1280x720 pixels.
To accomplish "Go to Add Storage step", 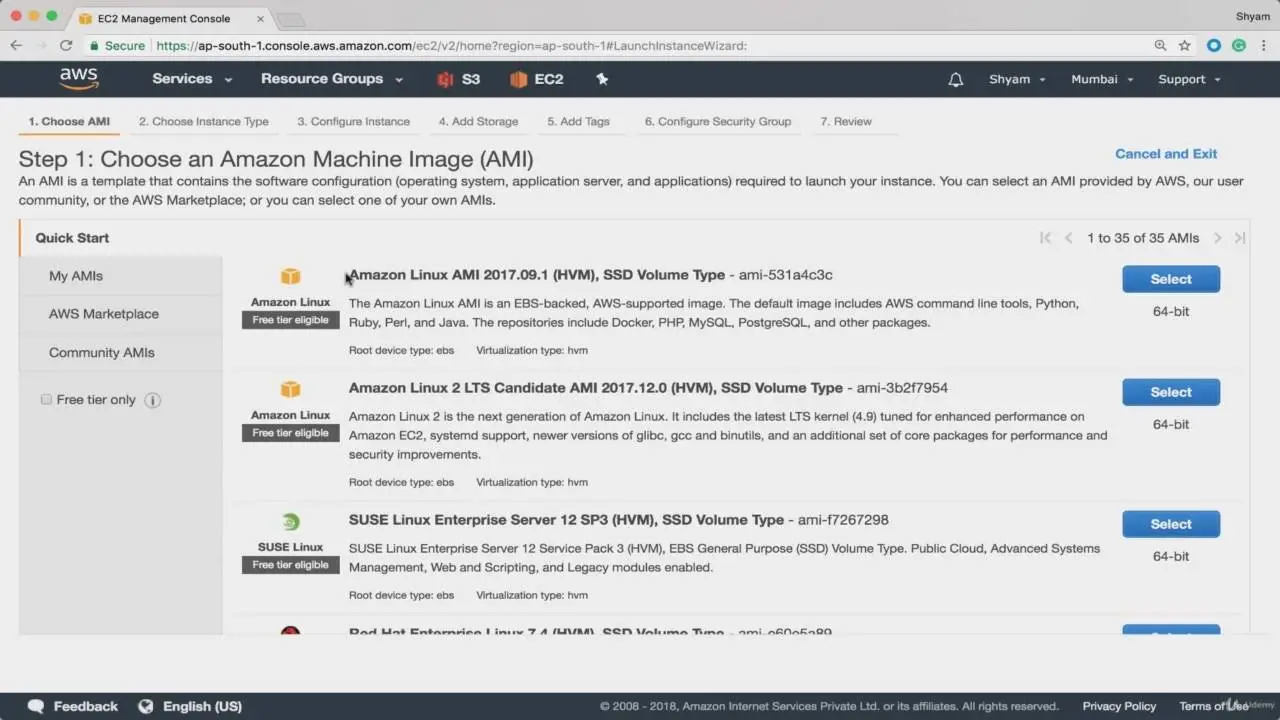I will (x=478, y=122).
